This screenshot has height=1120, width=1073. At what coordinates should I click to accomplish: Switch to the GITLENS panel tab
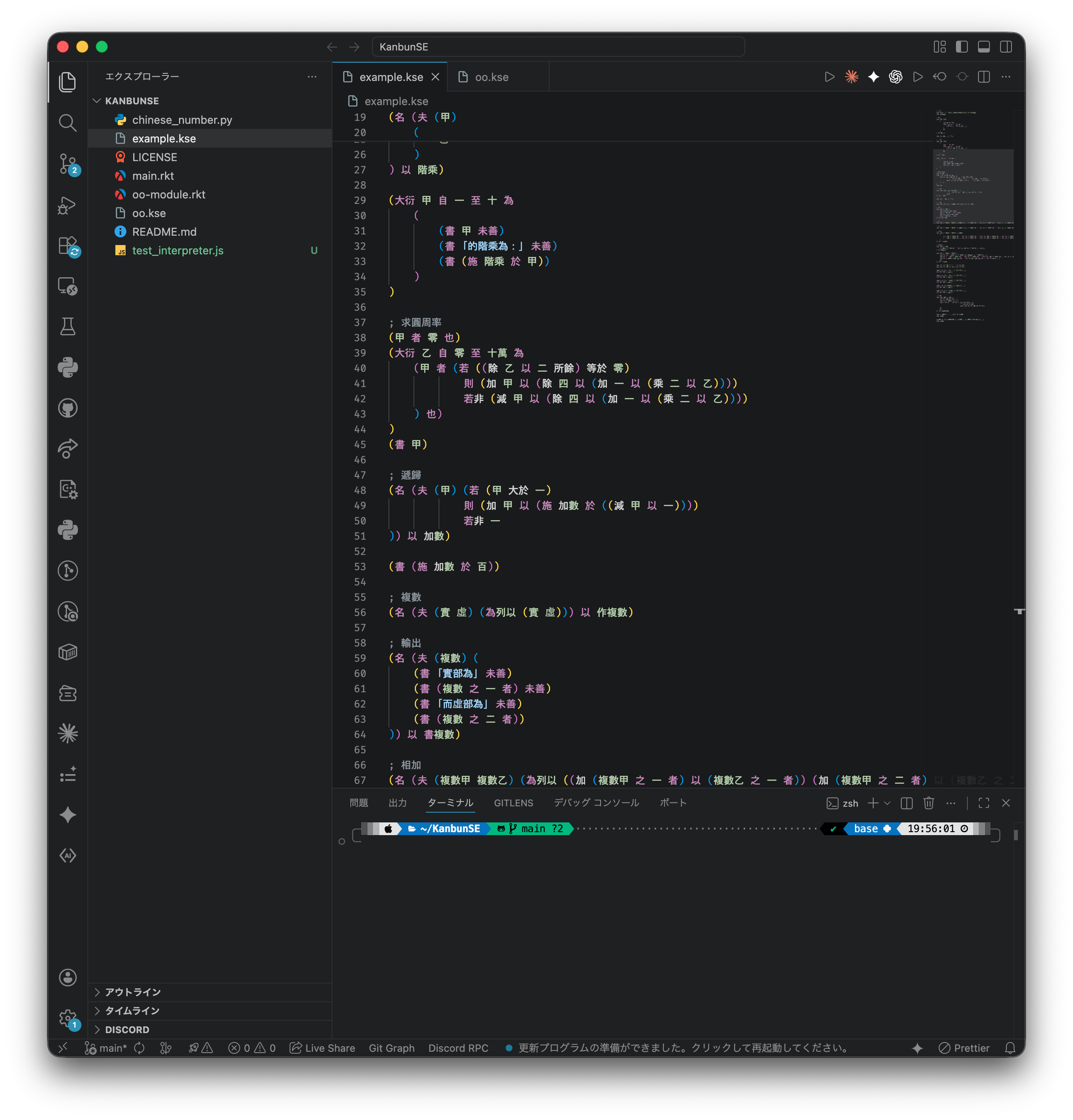pyautogui.click(x=513, y=803)
